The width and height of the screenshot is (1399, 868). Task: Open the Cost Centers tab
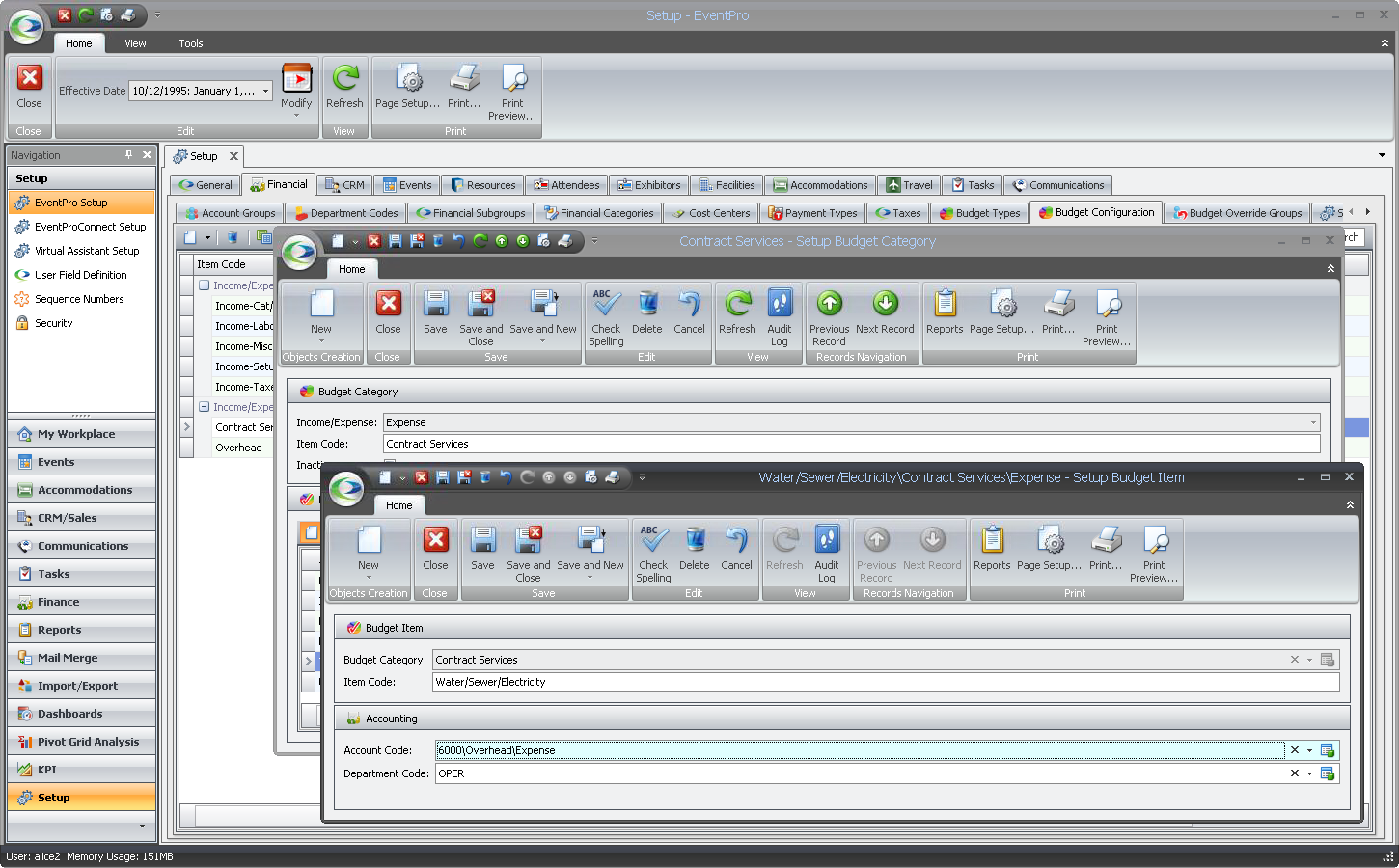pyautogui.click(x=711, y=213)
